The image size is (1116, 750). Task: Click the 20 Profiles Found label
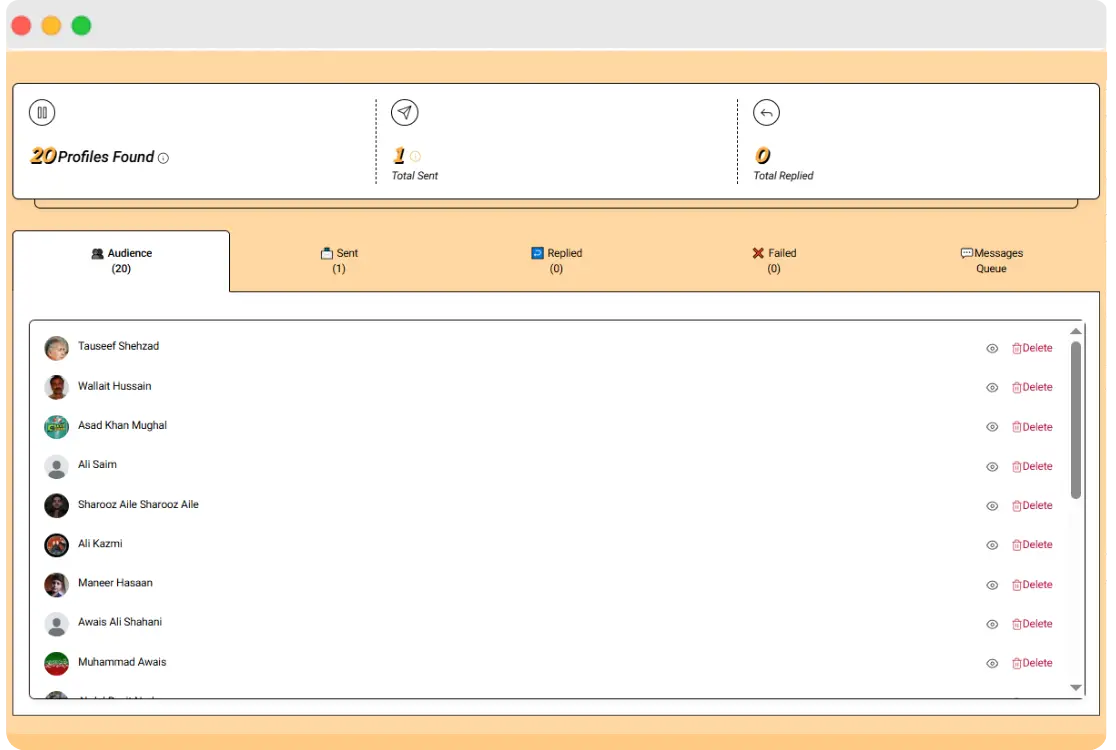[92, 156]
